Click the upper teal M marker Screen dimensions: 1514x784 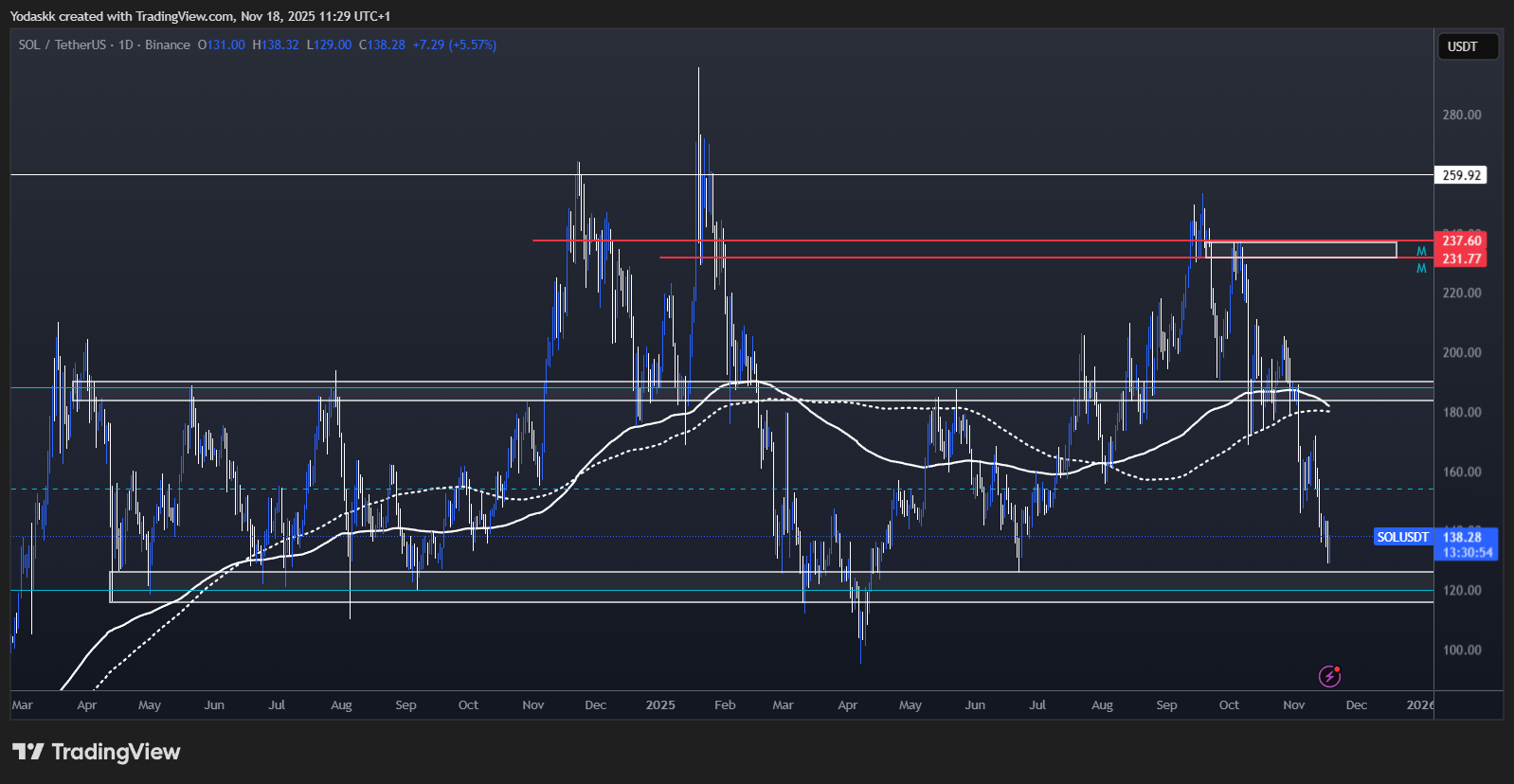point(1421,251)
